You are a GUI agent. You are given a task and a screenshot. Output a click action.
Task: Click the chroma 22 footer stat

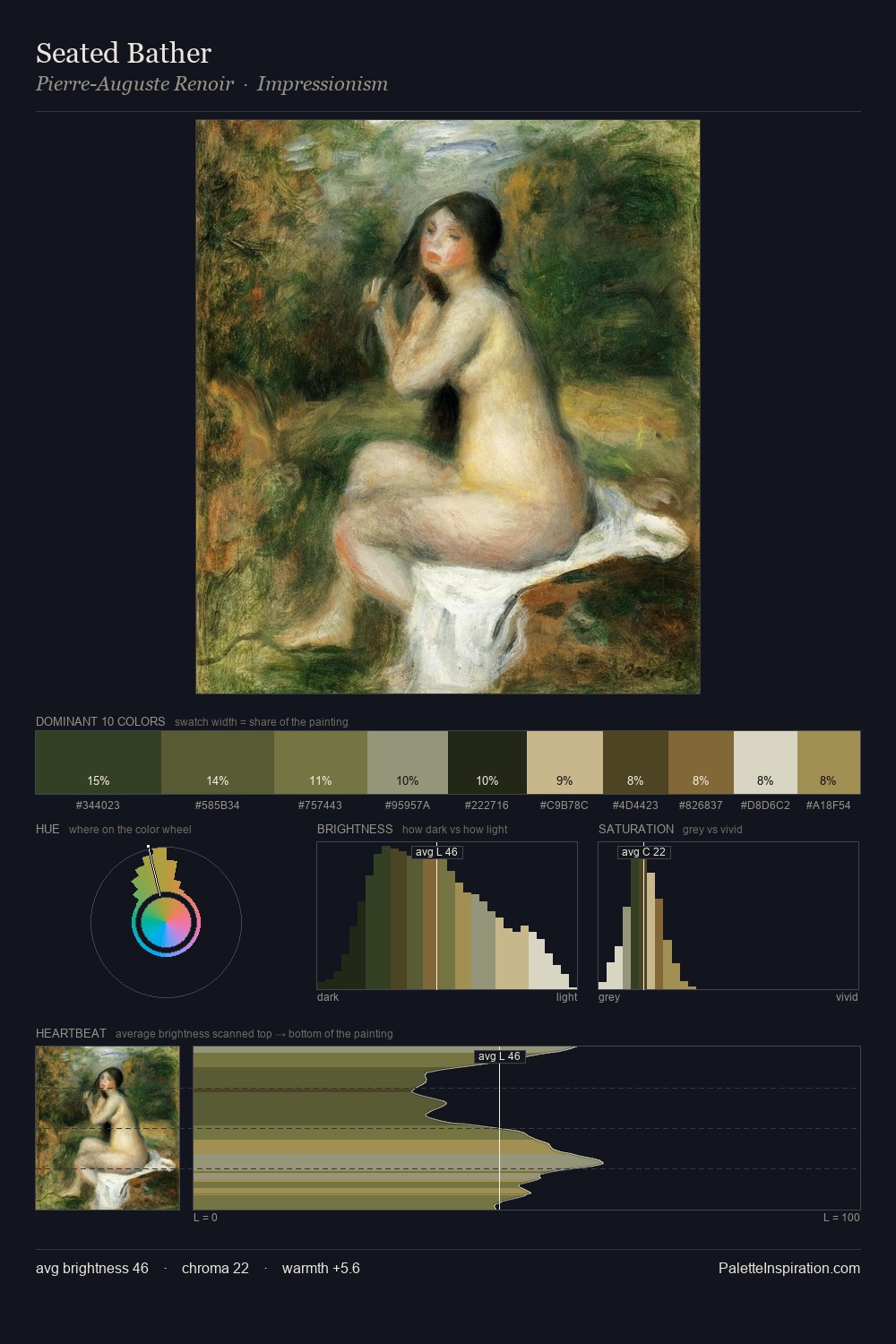[215, 1269]
